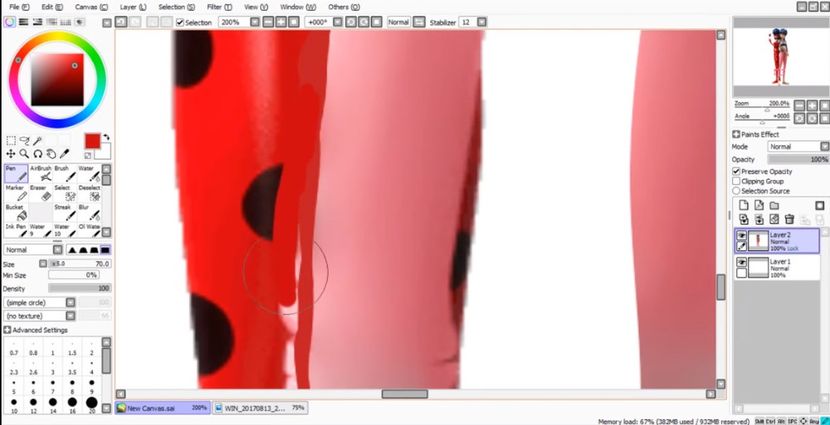Image resolution: width=830 pixels, height=425 pixels.
Task: Open the brush blend mode Normal dropdown
Action: 58,250
